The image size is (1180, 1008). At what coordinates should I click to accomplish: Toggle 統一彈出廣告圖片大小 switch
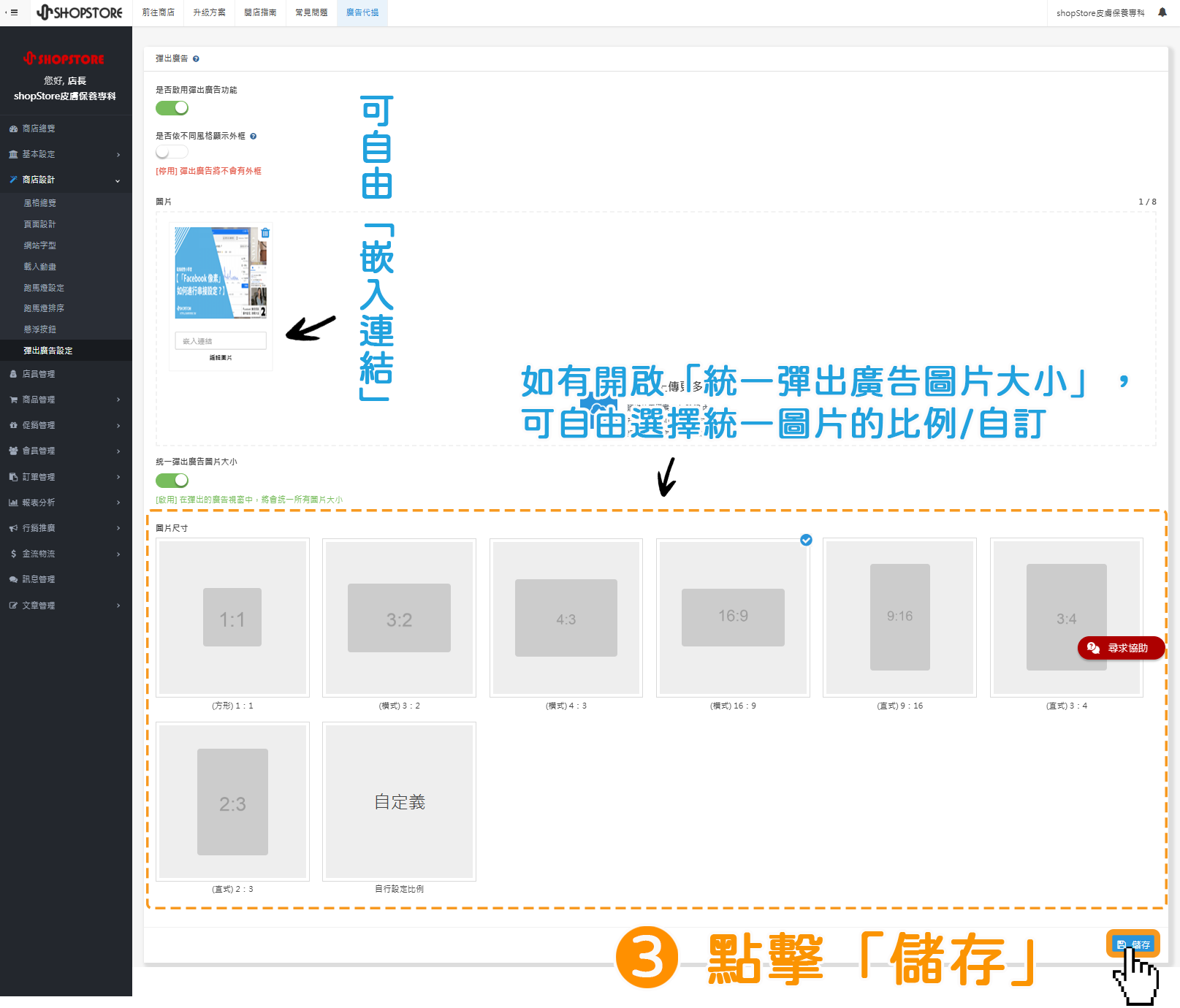click(172, 480)
